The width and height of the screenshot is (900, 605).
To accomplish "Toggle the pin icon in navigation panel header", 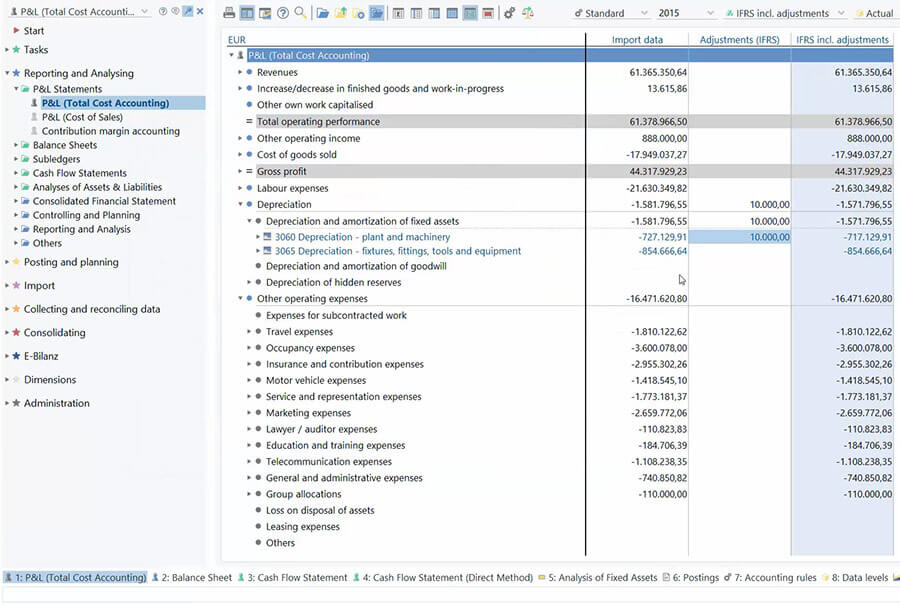I will click(187, 11).
